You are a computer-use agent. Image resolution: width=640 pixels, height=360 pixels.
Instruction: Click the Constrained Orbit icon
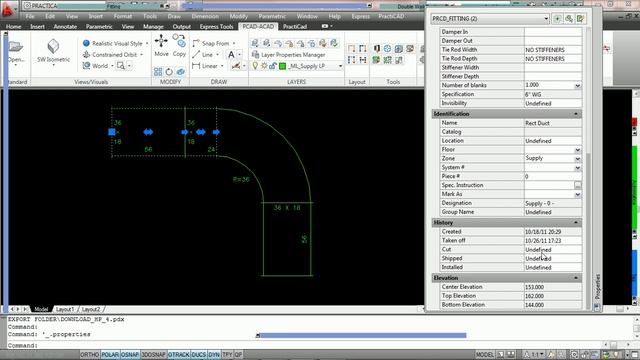coord(86,55)
